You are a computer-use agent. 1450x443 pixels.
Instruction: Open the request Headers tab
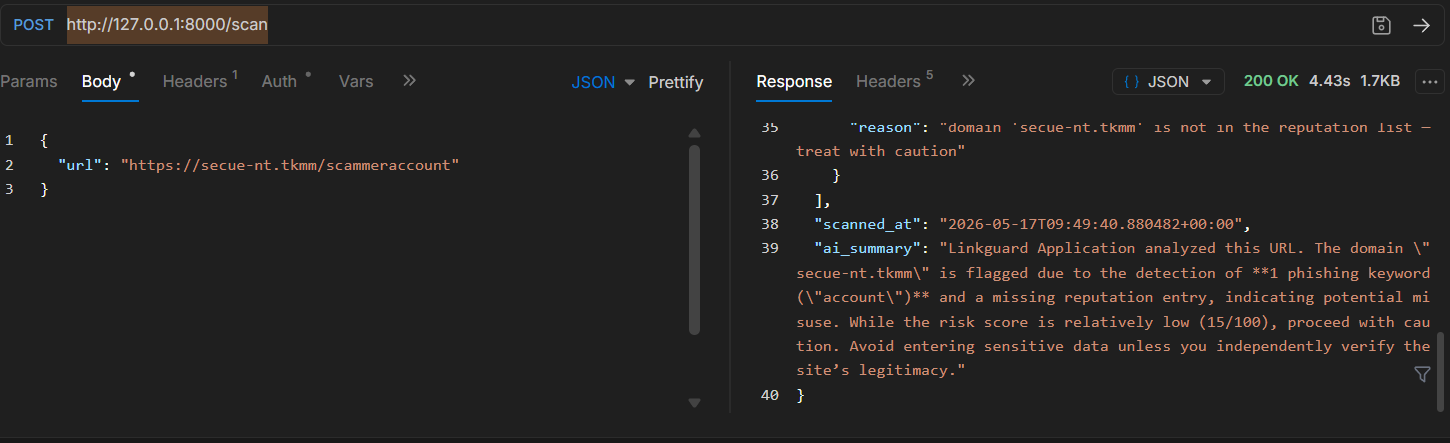[199, 82]
